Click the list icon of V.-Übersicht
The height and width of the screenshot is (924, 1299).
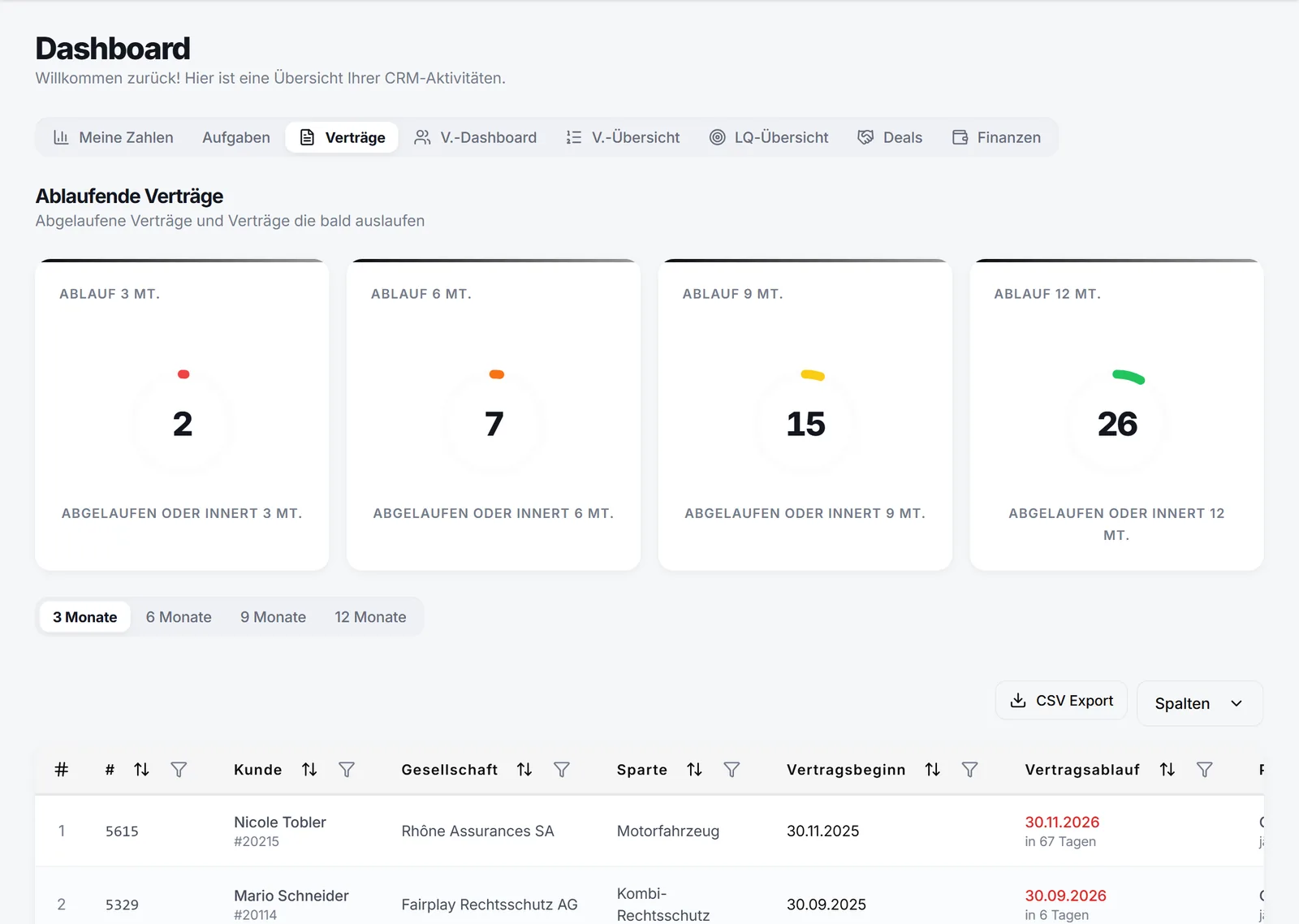click(x=574, y=137)
